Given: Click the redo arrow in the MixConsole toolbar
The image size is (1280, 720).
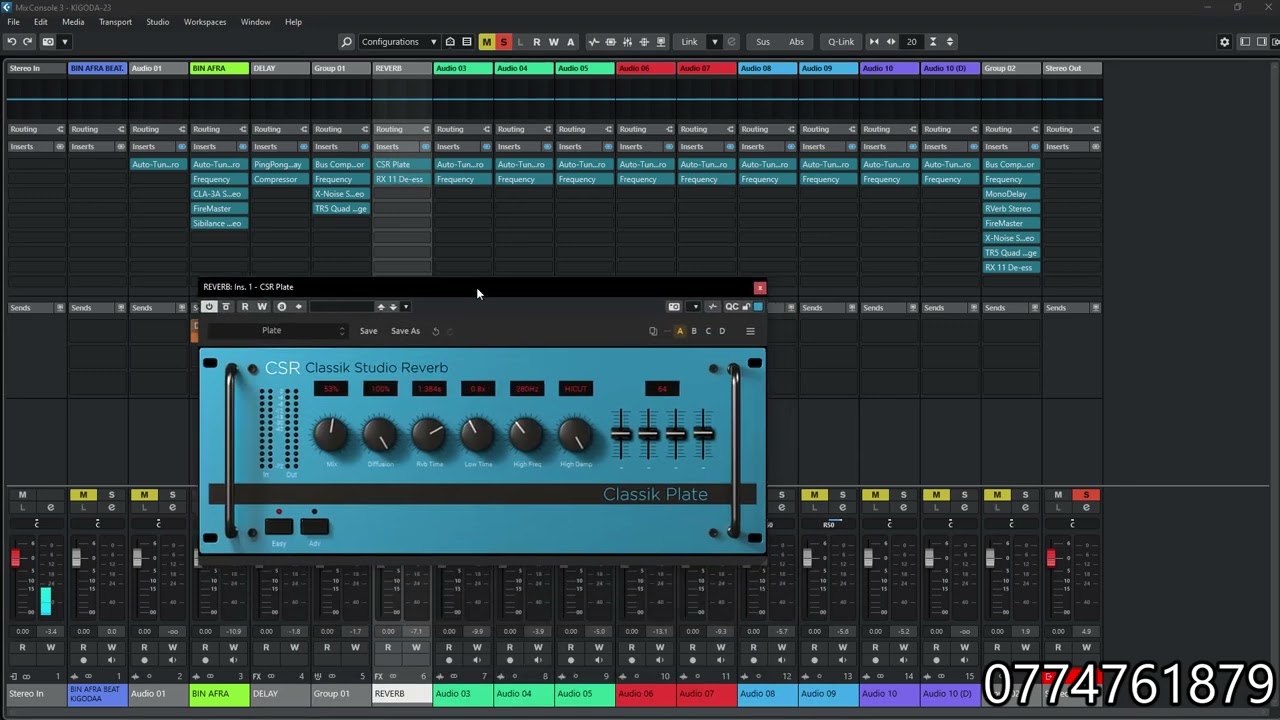Looking at the screenshot, I should (28, 42).
